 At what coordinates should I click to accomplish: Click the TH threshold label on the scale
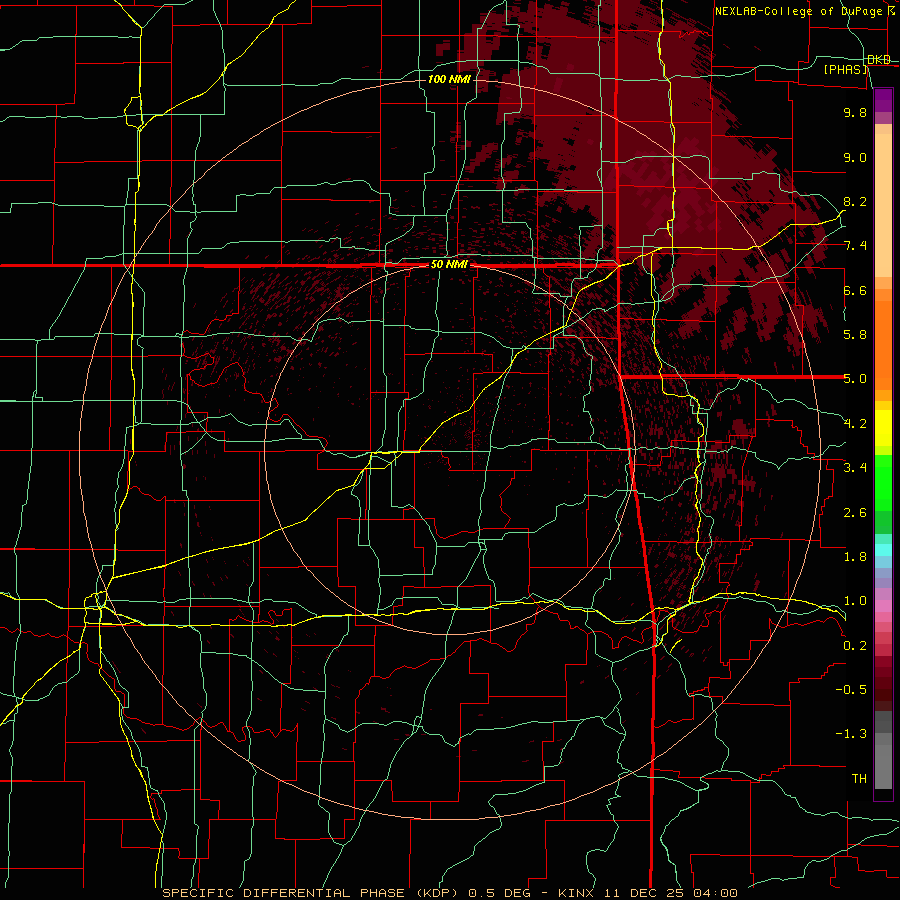pos(859,779)
